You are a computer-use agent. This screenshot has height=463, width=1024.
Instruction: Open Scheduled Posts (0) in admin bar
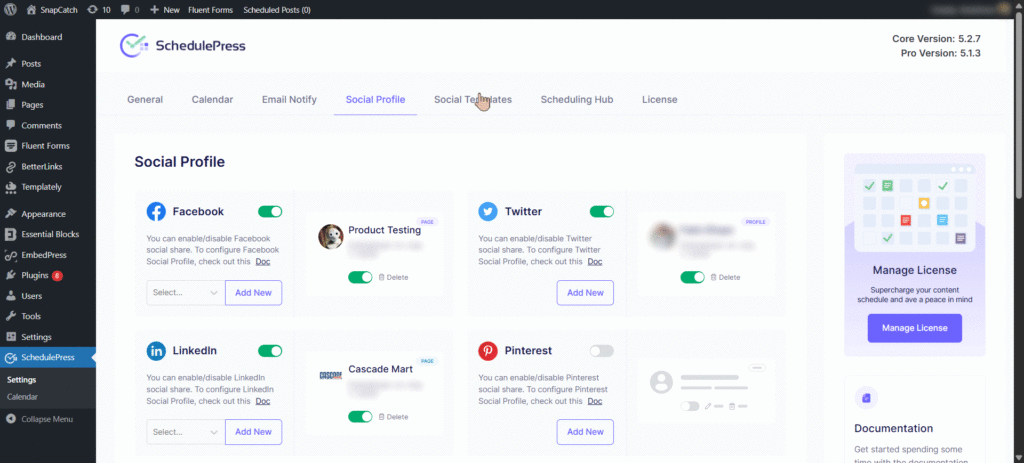click(277, 10)
